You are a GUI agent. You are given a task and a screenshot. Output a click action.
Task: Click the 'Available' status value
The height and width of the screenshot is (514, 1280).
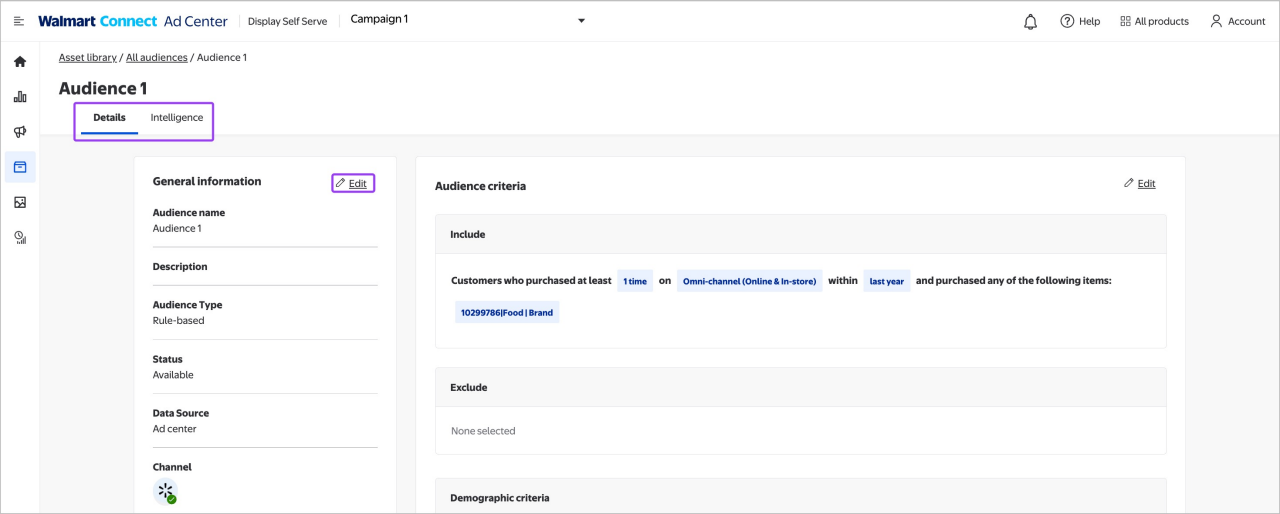tap(173, 375)
